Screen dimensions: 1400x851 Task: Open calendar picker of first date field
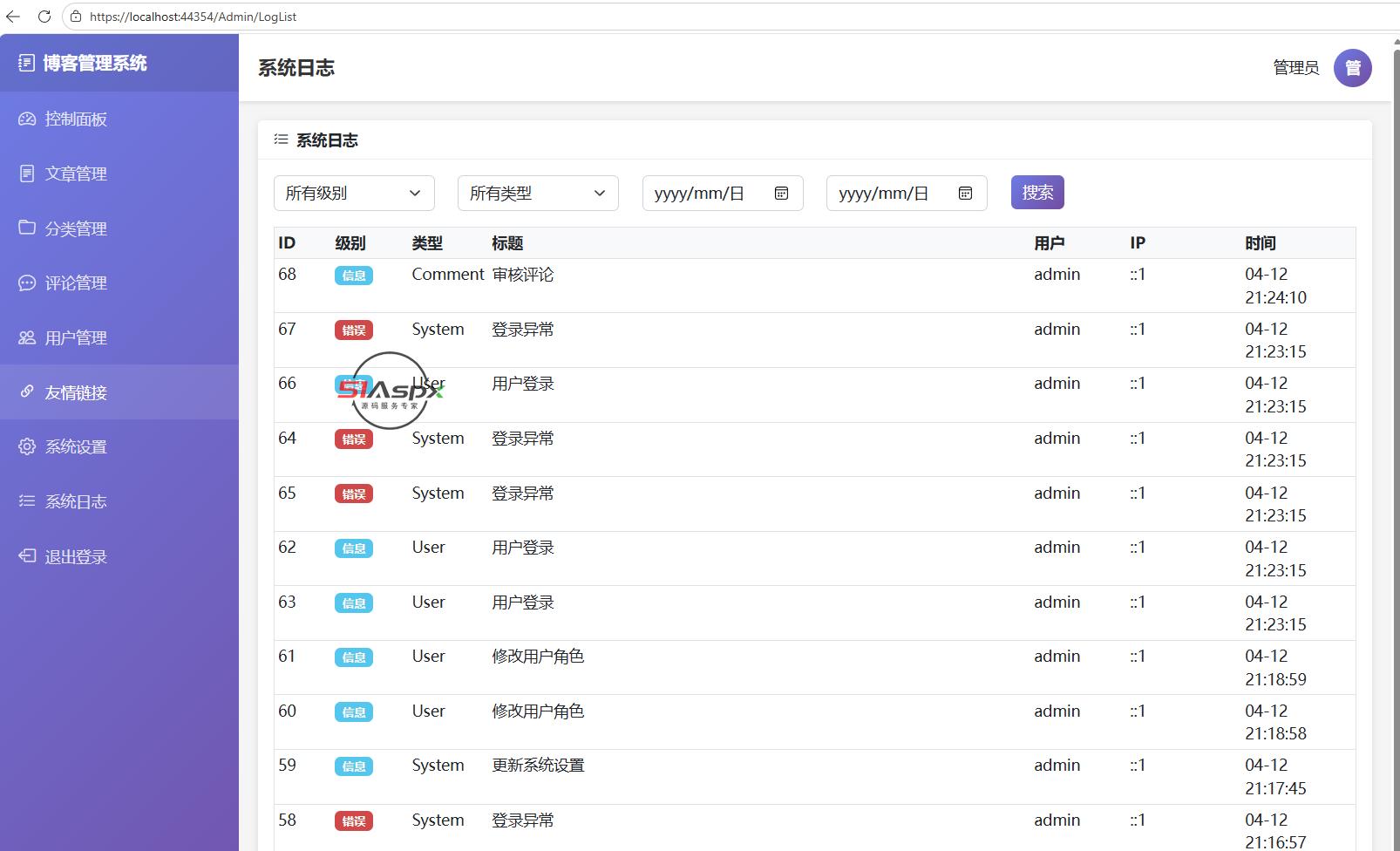tap(781, 194)
